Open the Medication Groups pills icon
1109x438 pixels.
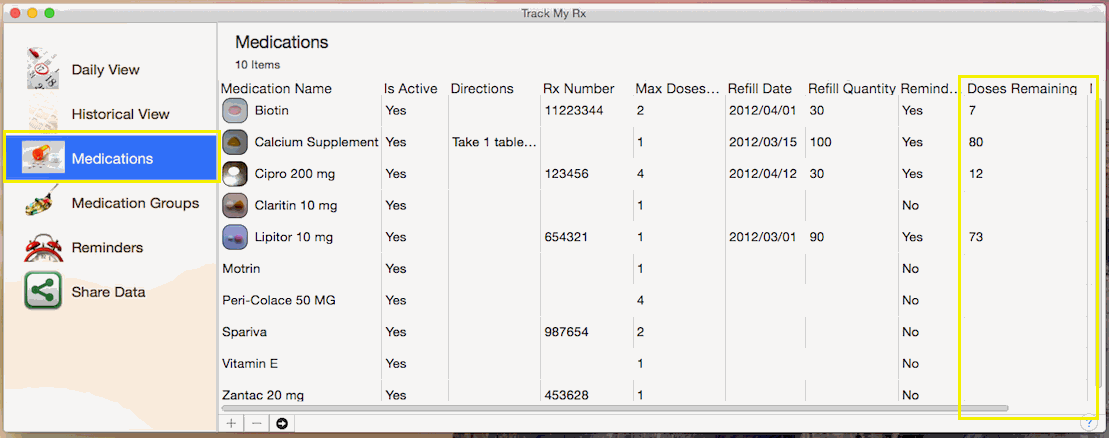[x=42, y=203]
